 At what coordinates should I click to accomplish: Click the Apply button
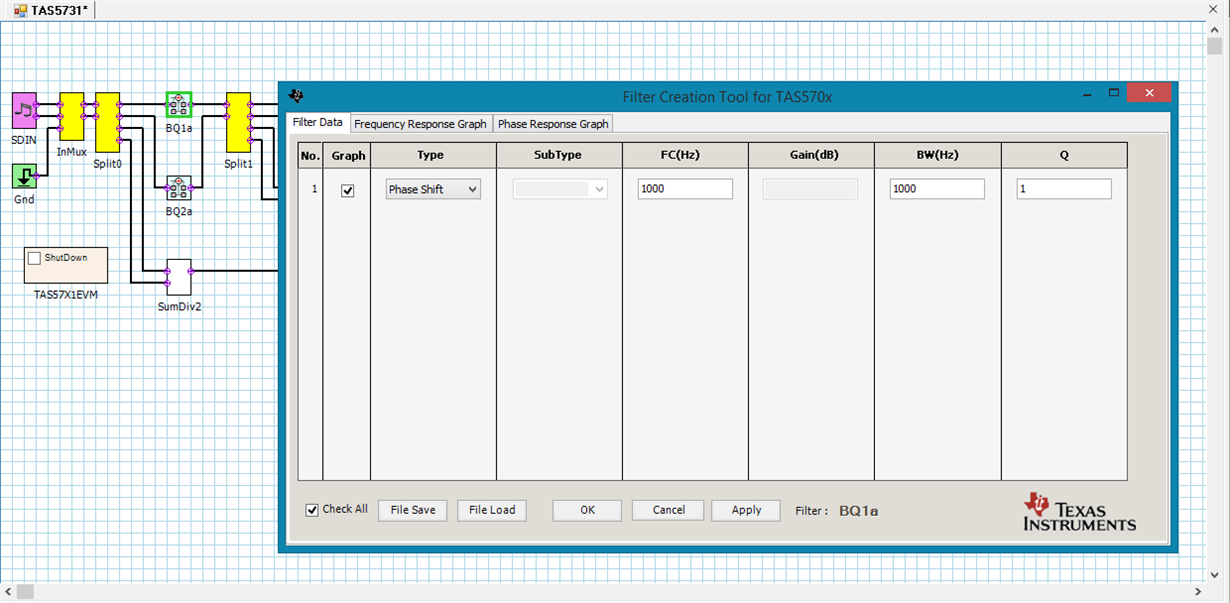(746, 510)
